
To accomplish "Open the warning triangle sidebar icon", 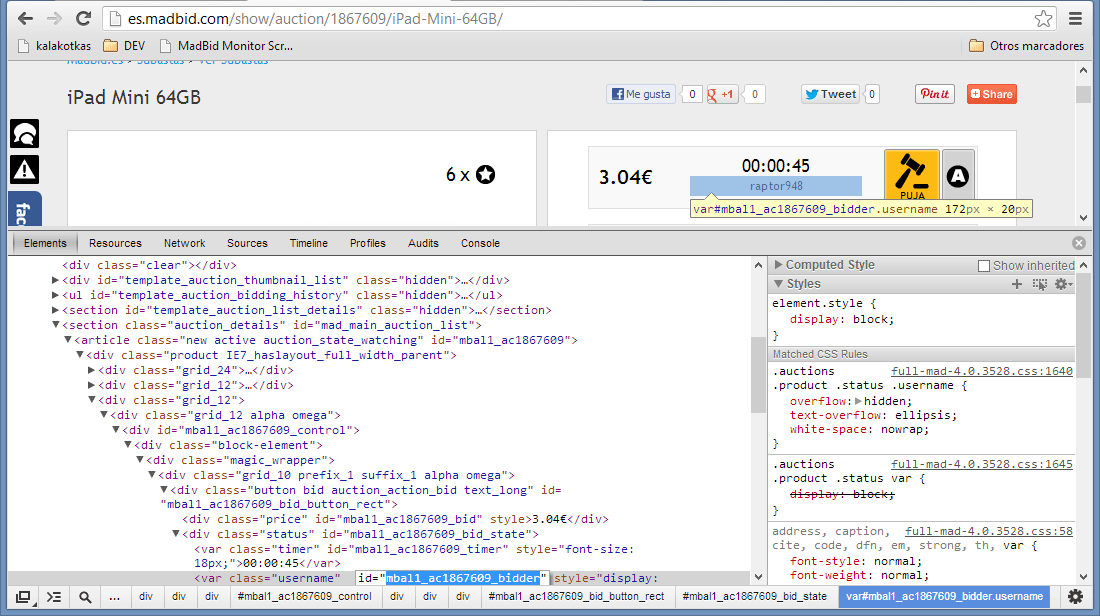I will [x=25, y=169].
